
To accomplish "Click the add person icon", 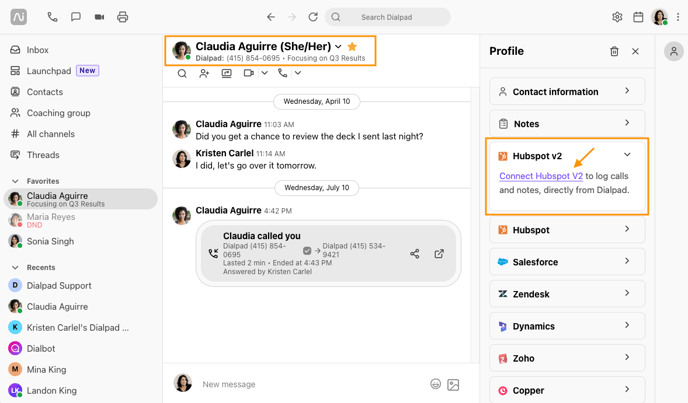I will [204, 73].
